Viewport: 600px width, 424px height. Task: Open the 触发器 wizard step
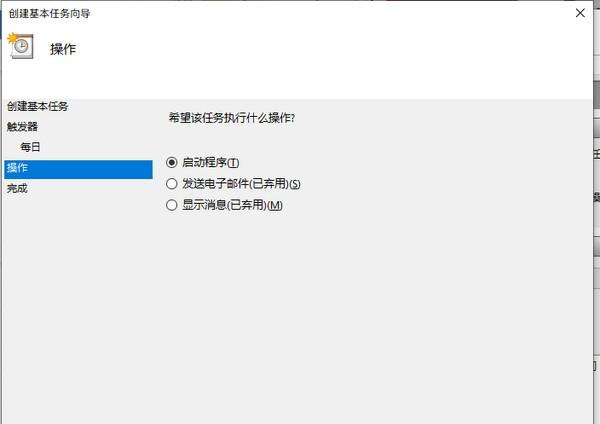click(22, 127)
